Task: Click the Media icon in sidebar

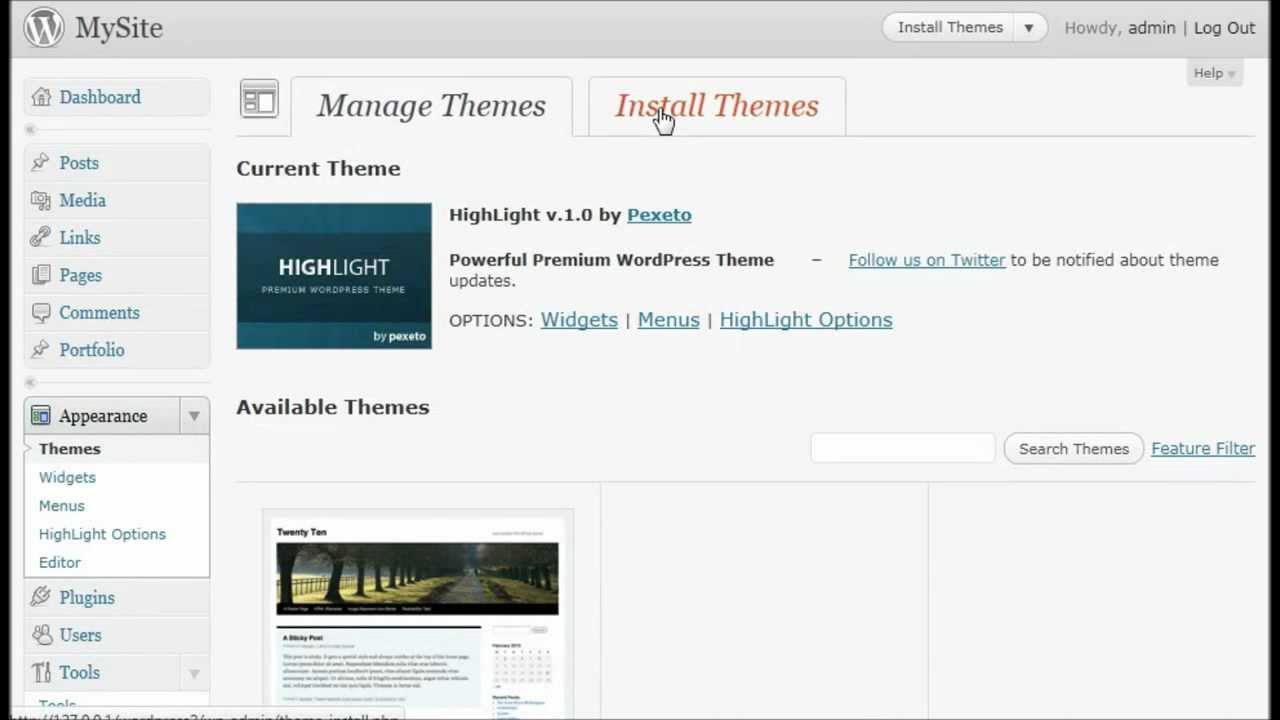Action: point(40,200)
